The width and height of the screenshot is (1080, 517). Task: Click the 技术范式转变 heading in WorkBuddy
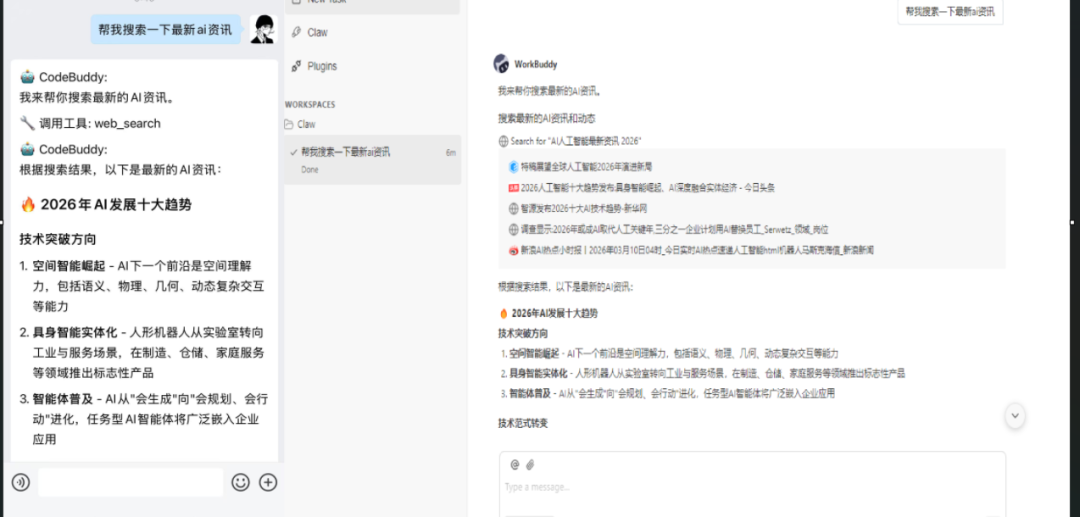tap(523, 423)
